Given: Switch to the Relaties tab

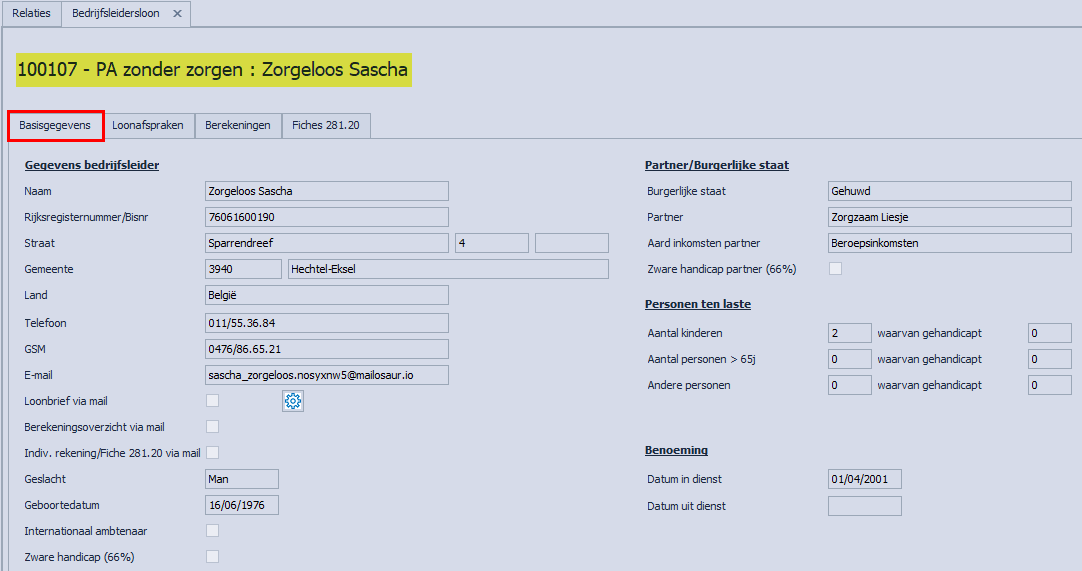Looking at the screenshot, I should click(31, 14).
